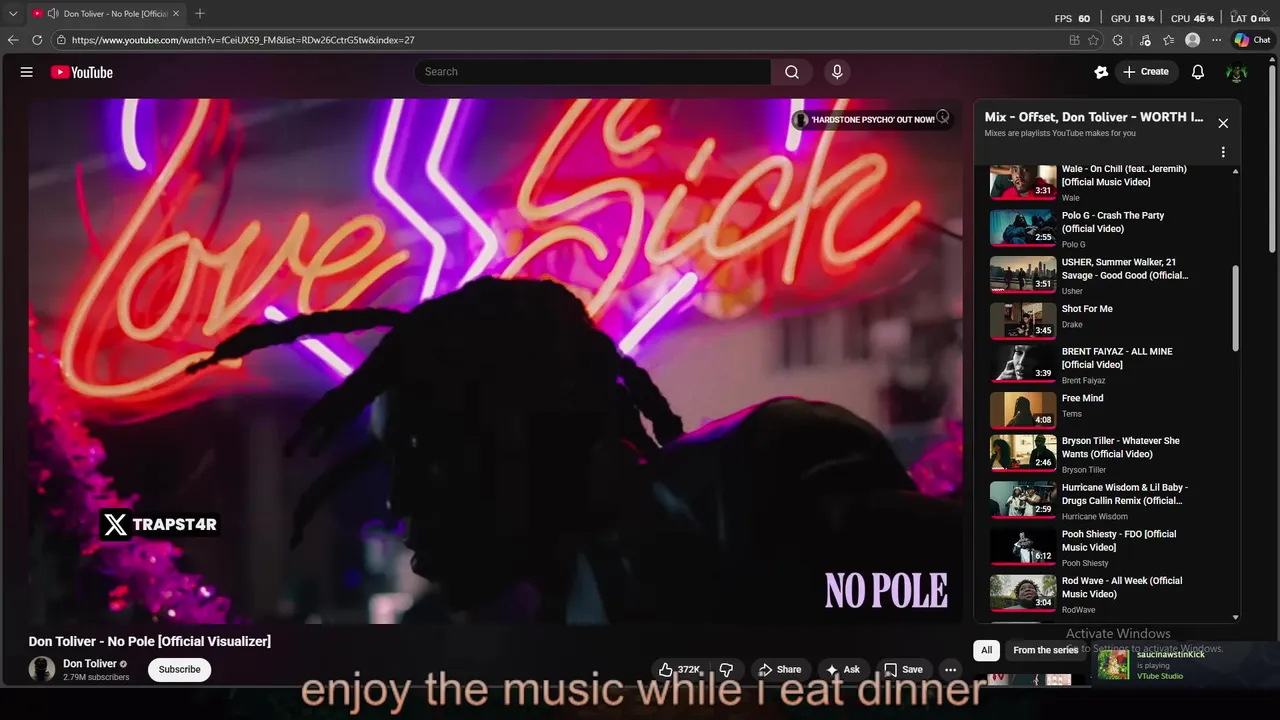Image resolution: width=1280 pixels, height=720 pixels.
Task: Open the YouTube guide hamburger menu
Action: [x=27, y=72]
